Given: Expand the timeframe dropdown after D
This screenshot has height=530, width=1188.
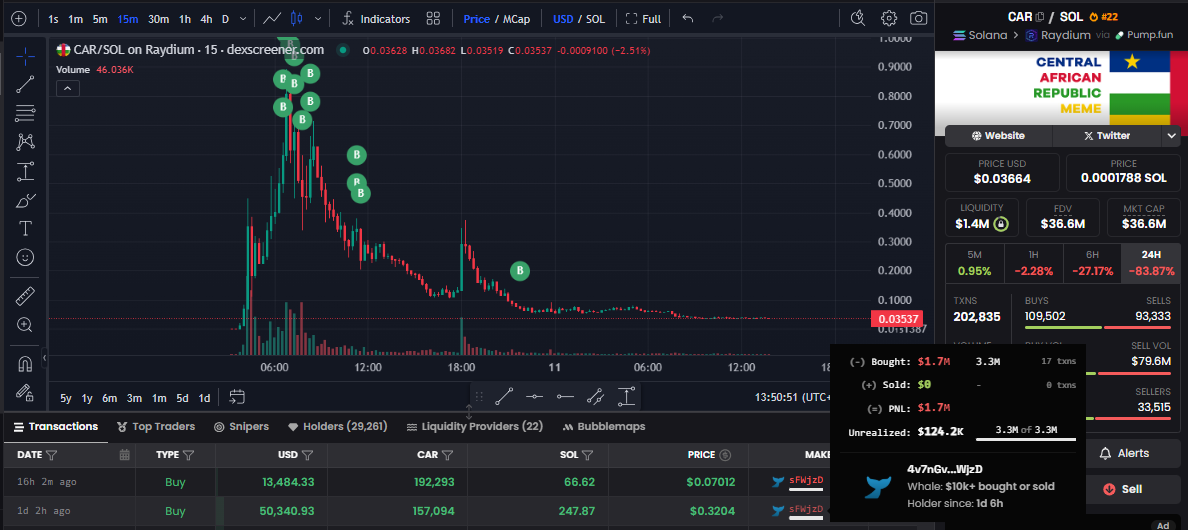Looking at the screenshot, I should click(242, 19).
